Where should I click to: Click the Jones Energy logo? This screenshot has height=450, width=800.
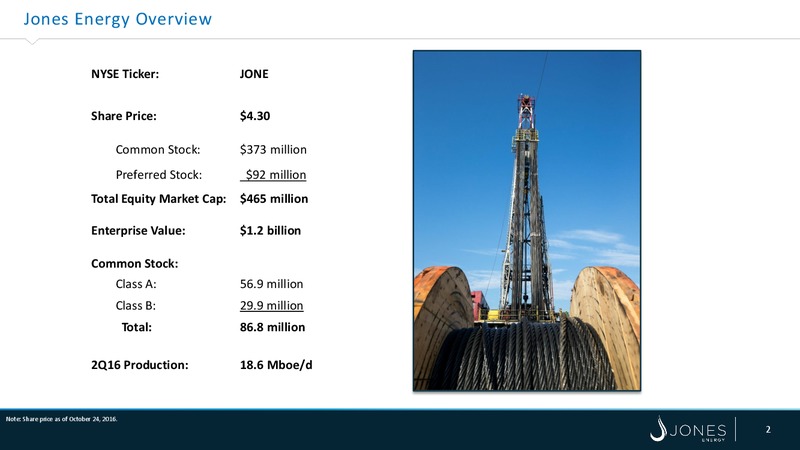[x=688, y=429]
